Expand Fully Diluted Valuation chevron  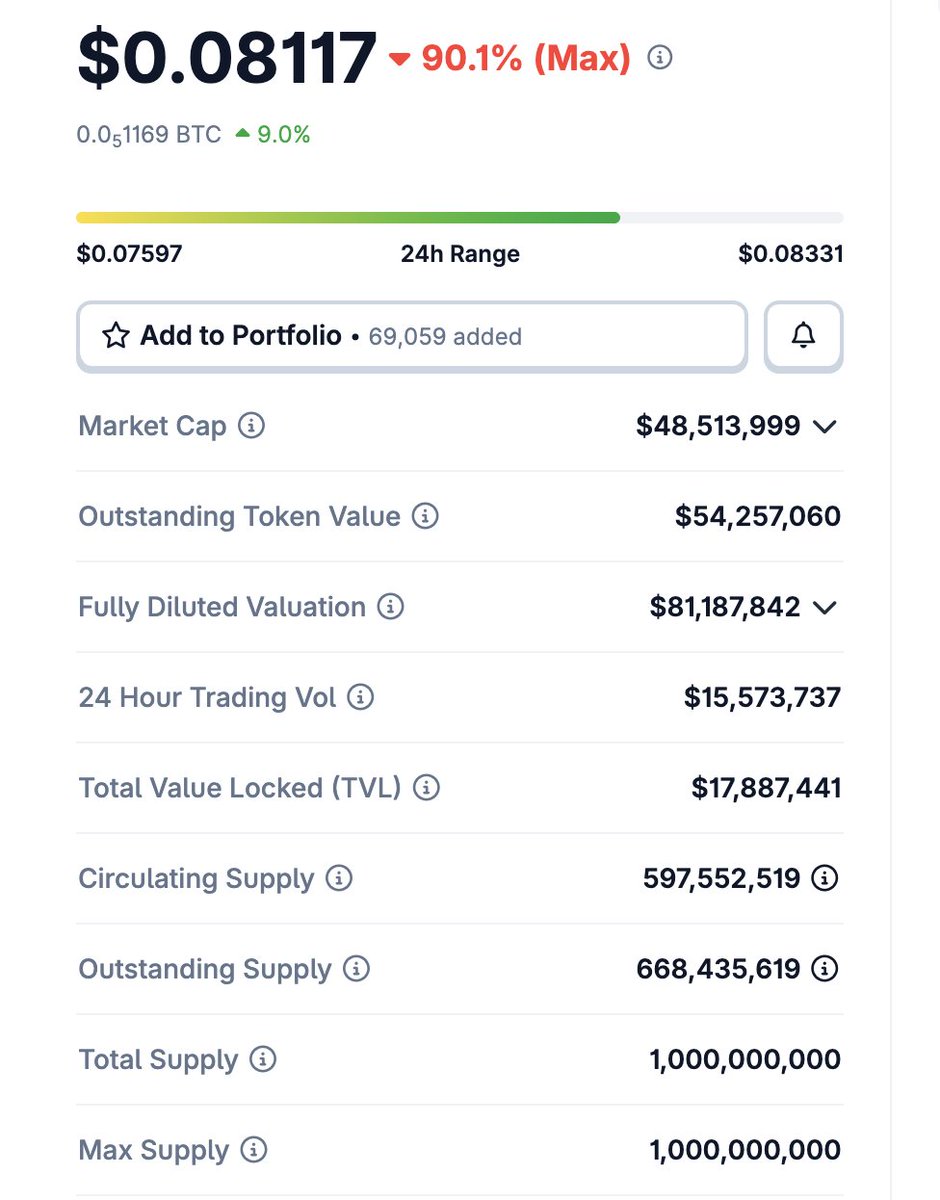click(x=824, y=607)
